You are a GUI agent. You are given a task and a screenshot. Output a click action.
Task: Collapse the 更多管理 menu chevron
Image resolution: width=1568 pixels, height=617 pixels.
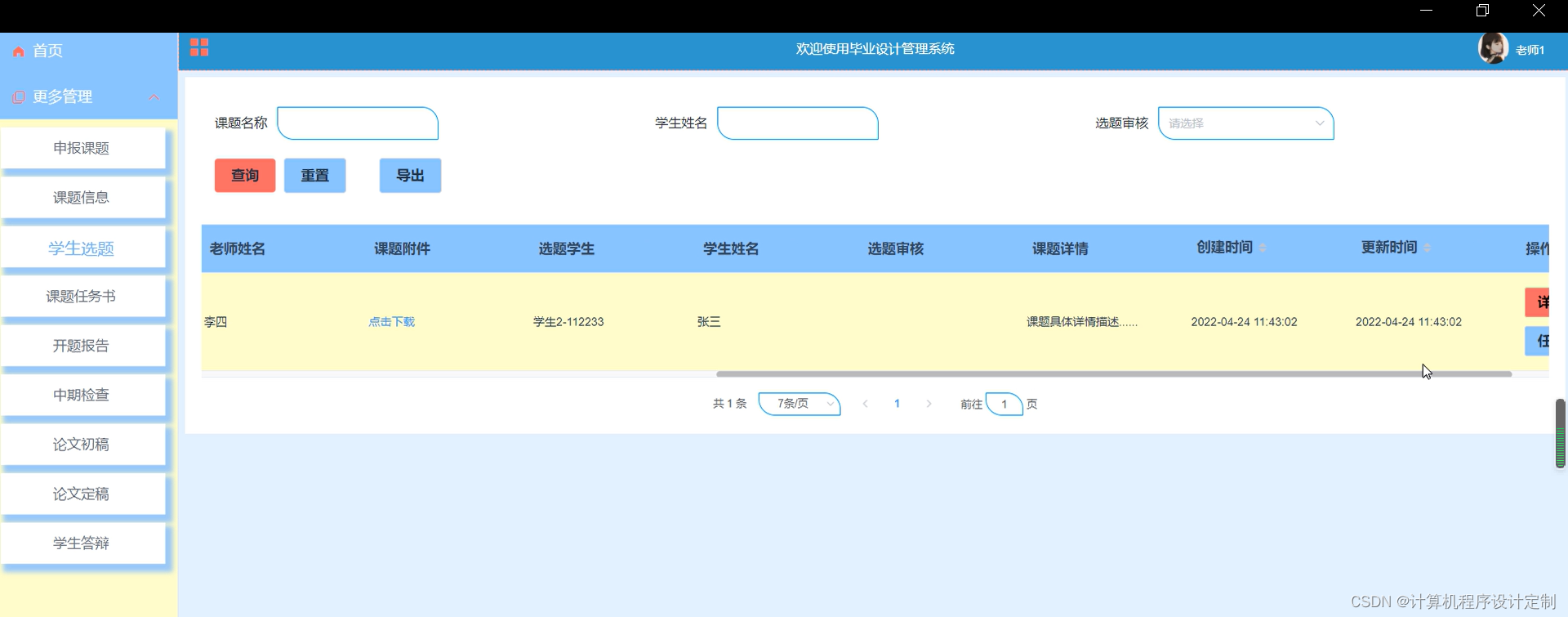coord(154,97)
